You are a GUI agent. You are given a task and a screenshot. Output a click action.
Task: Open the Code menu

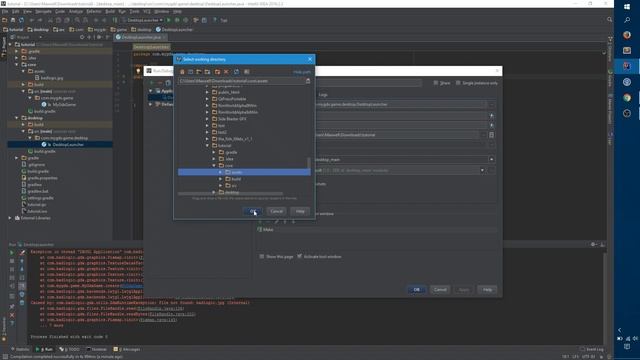tap(60, 11)
